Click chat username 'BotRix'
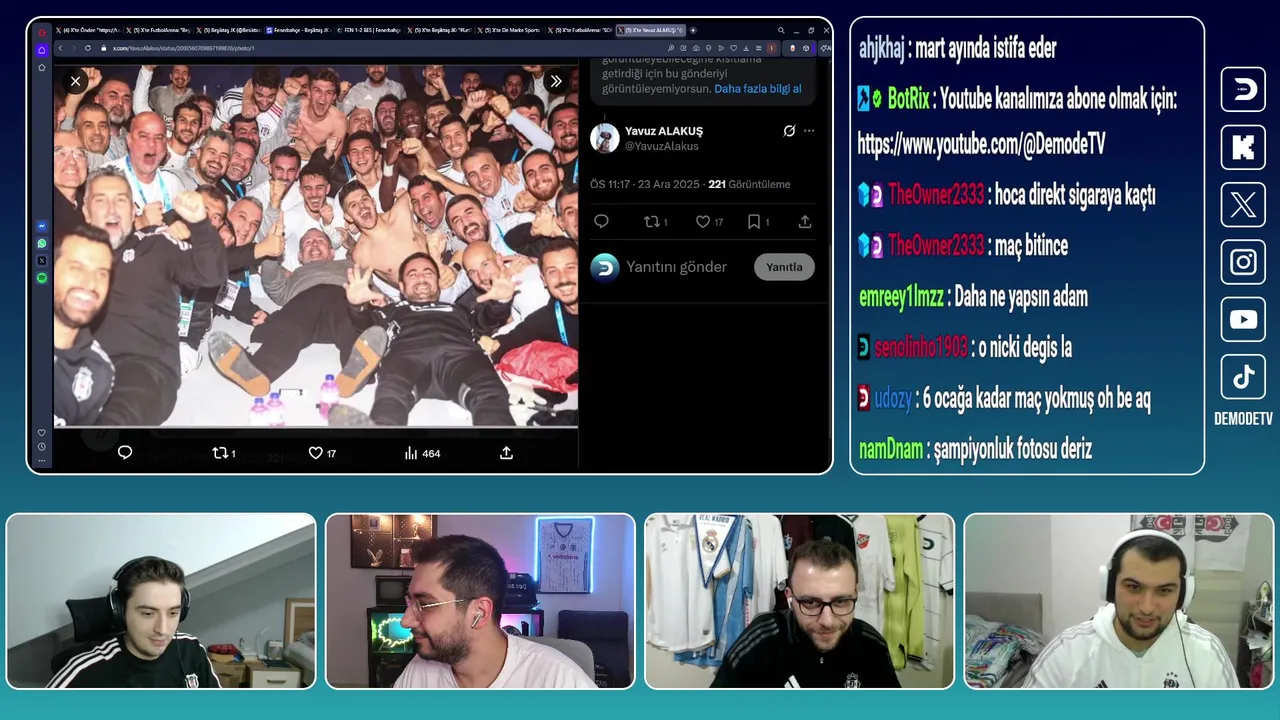The width and height of the screenshot is (1280, 720). click(908, 98)
